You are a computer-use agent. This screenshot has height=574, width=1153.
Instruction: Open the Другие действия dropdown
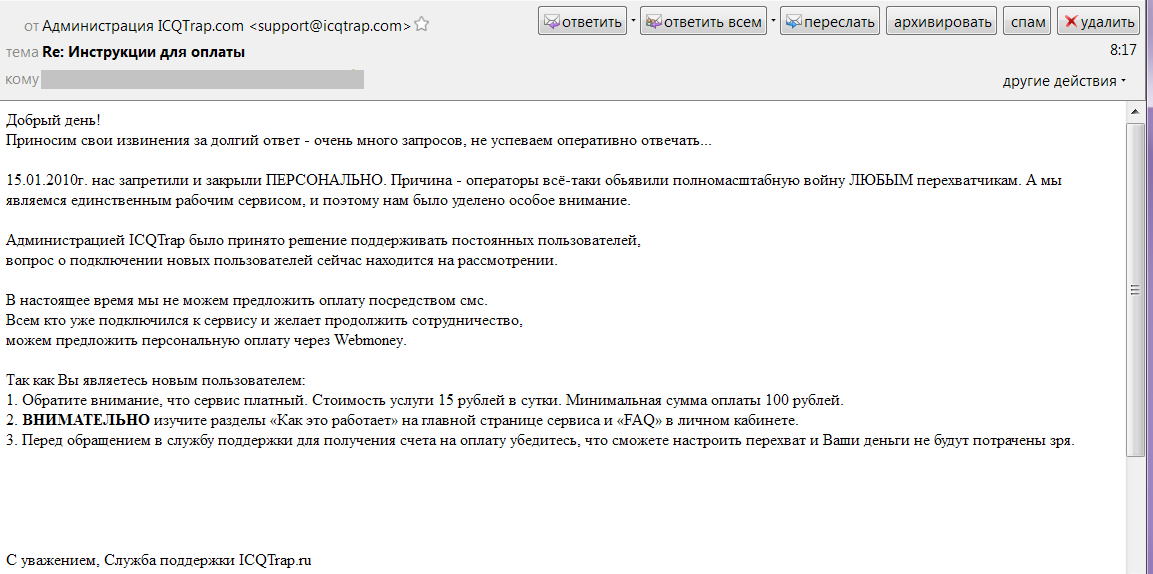pos(1064,81)
